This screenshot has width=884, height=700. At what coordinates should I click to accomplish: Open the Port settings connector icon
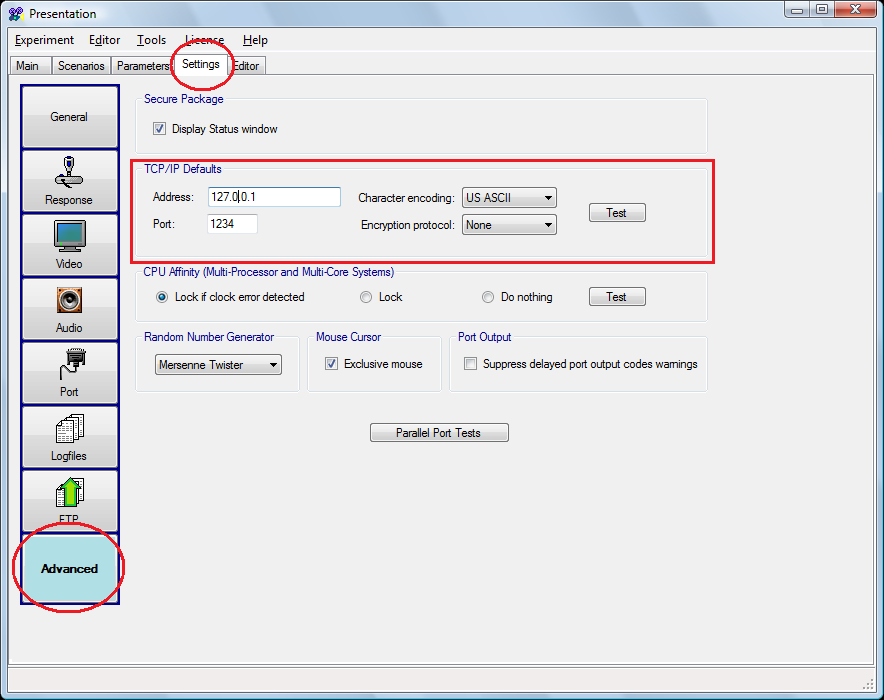69,372
